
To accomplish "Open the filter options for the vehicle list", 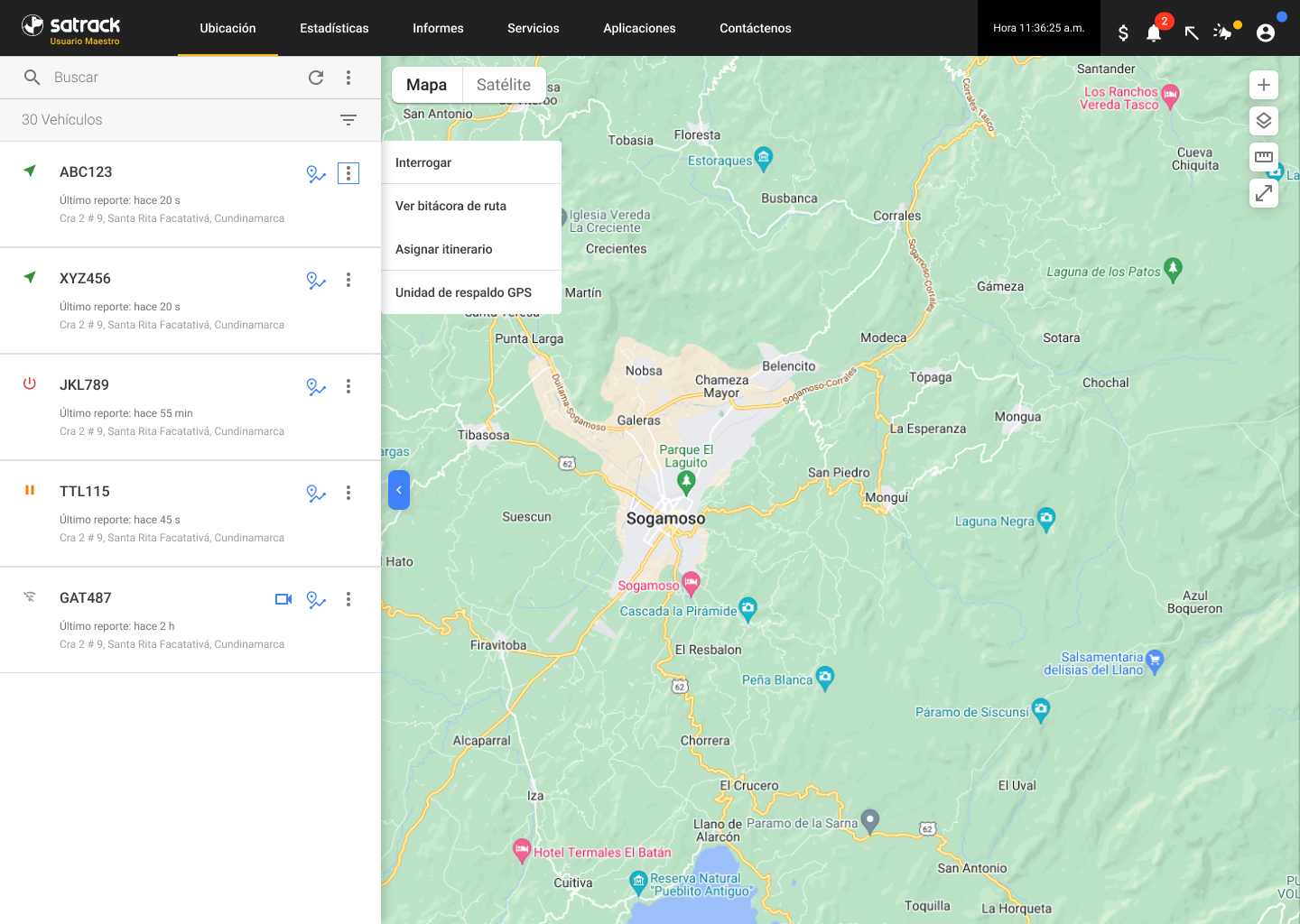I will pos(348,120).
